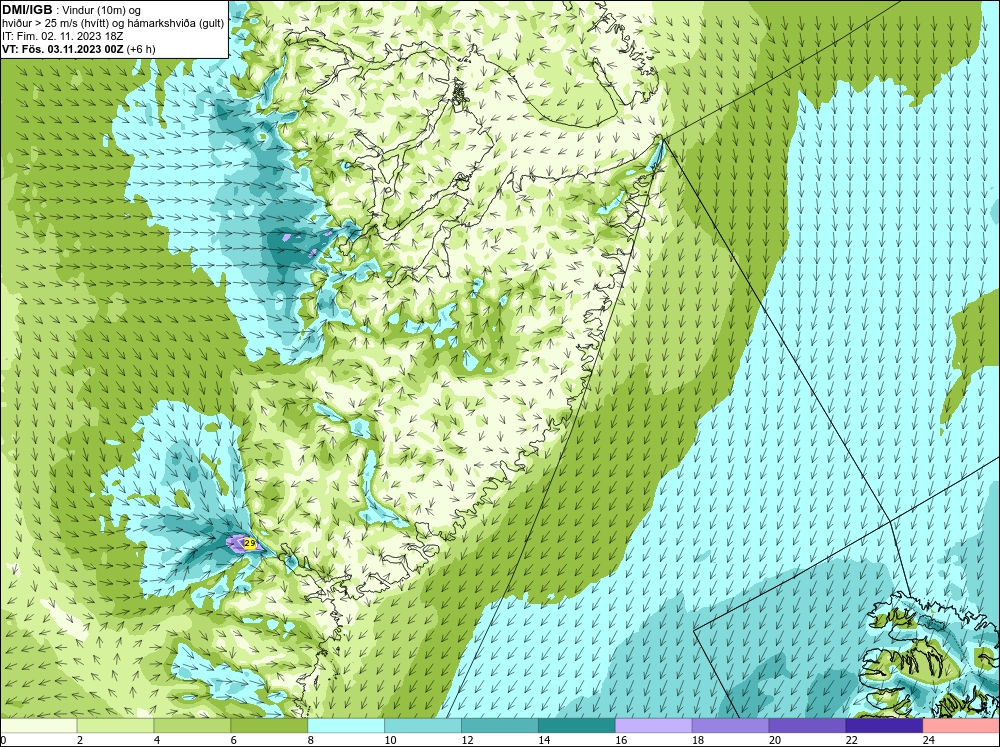Click the yellow 29 max gust marker
Viewport: 1000px width, 747px height.
point(250,544)
